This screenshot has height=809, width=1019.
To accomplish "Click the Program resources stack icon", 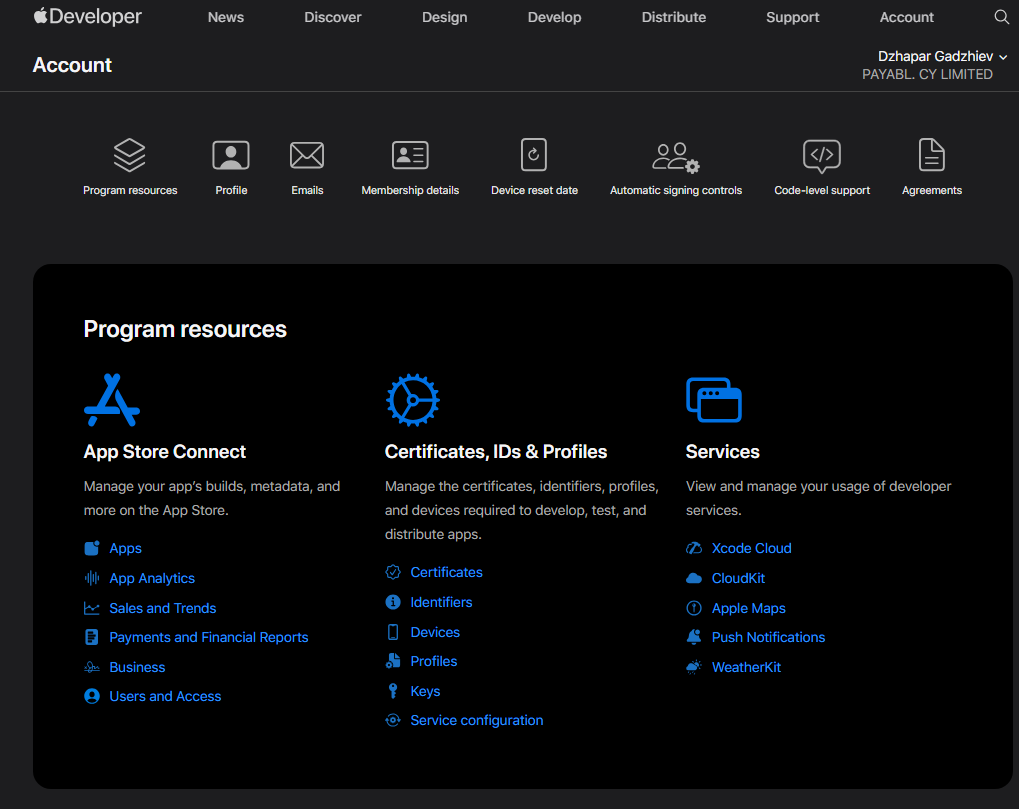I will pos(129,155).
